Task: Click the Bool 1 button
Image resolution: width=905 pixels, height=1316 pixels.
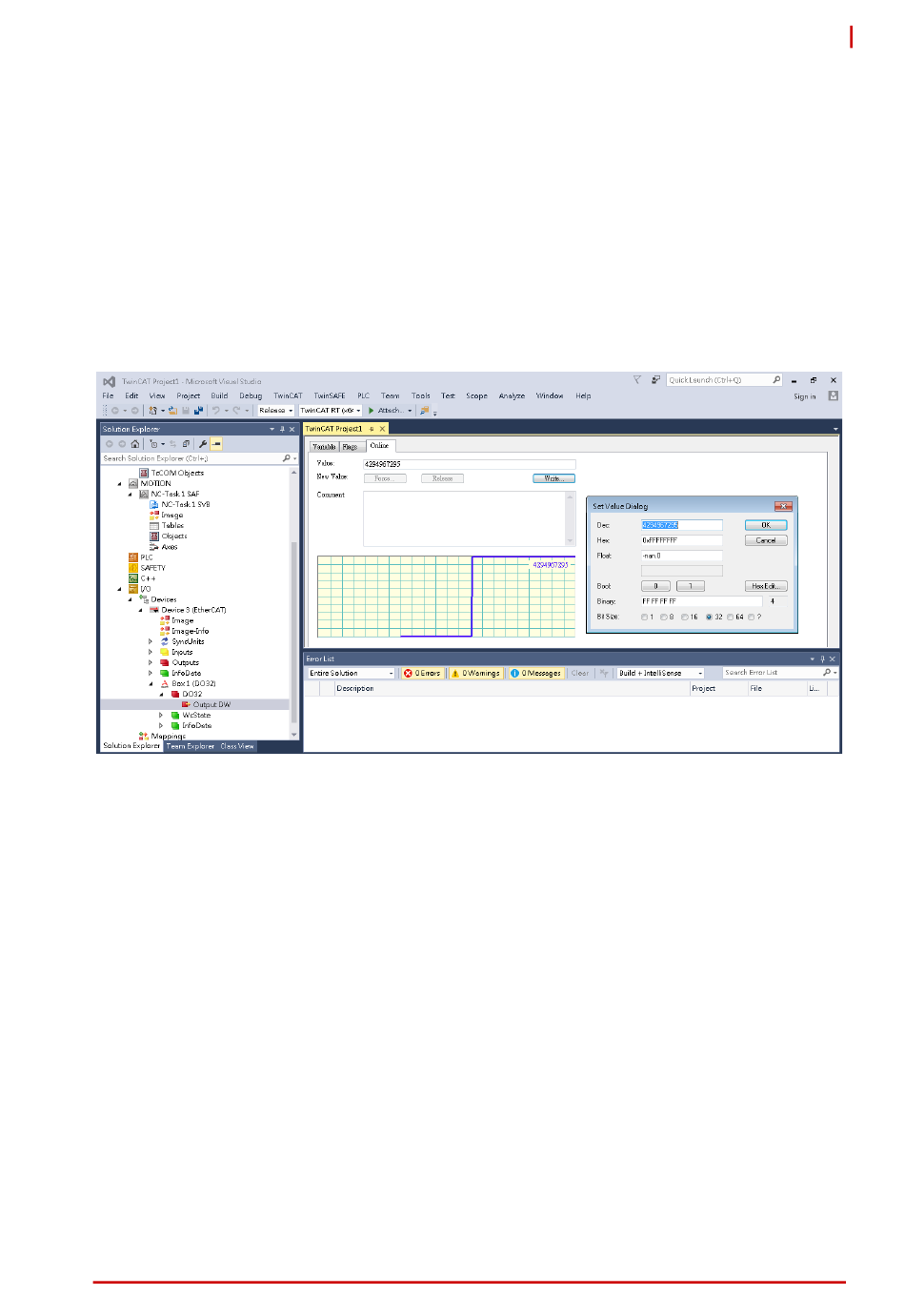Action: pos(691,586)
